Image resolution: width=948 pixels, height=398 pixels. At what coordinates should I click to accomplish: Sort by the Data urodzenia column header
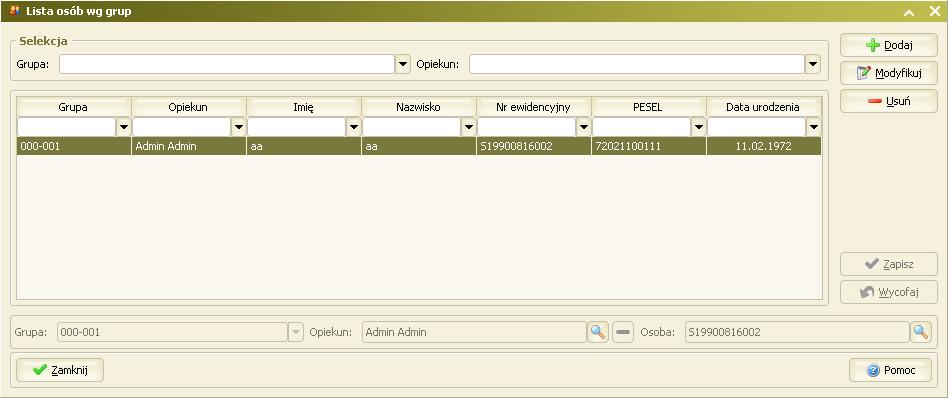coord(764,107)
